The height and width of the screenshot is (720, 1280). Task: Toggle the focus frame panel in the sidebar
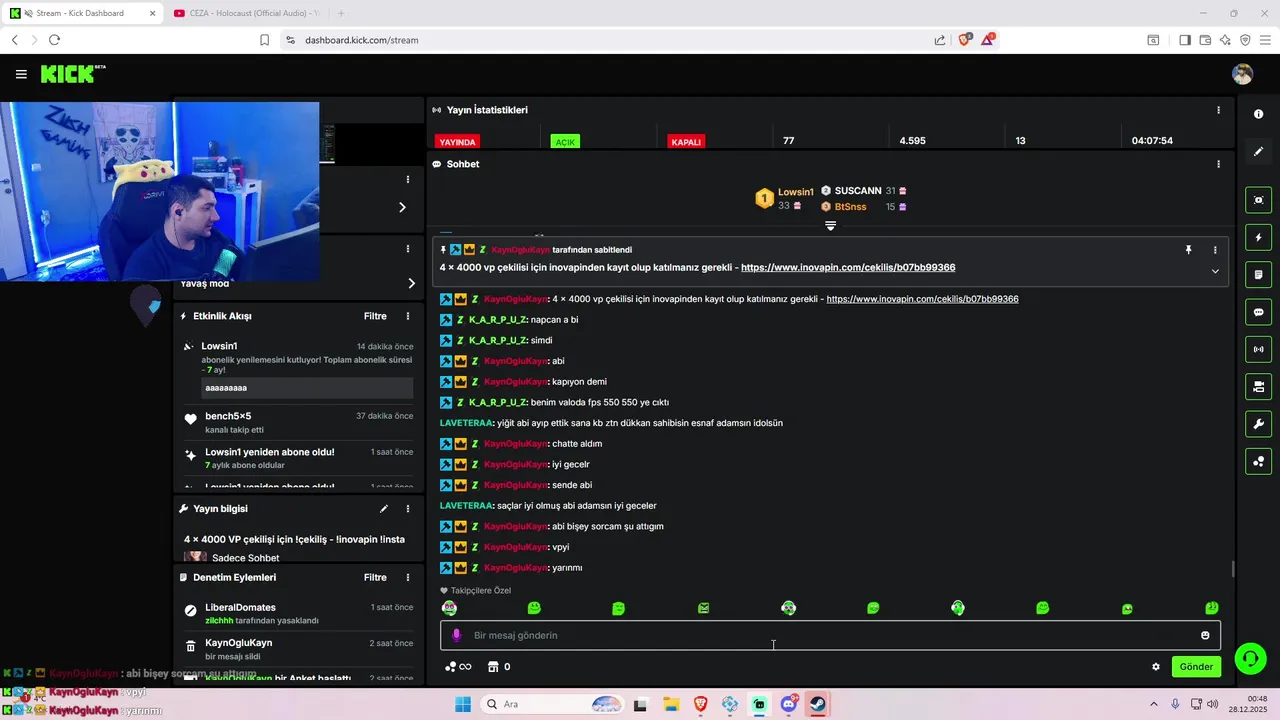coord(1258,200)
